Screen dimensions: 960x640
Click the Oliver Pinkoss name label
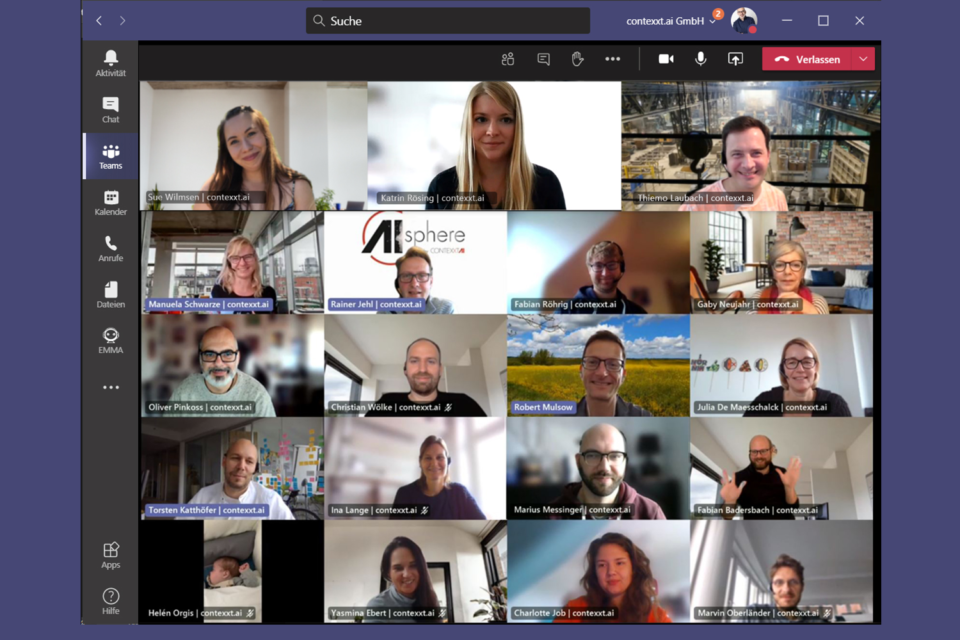click(200, 407)
